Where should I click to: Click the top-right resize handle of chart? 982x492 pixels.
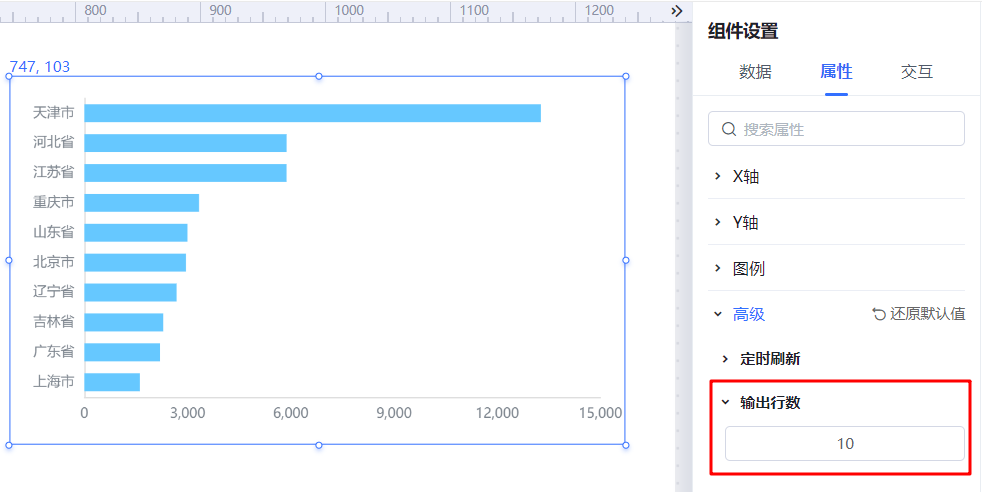tap(626, 76)
